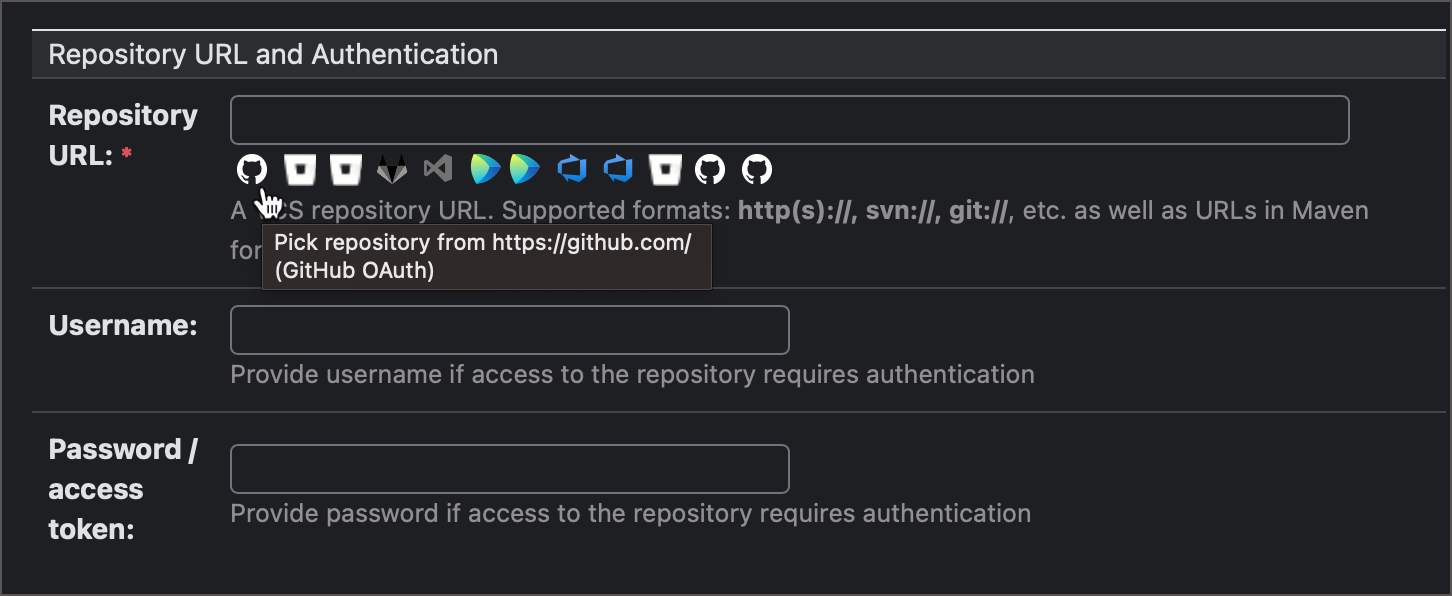1452x596 pixels.
Task: Select the second teal triangle provider icon
Action: (x=525, y=169)
